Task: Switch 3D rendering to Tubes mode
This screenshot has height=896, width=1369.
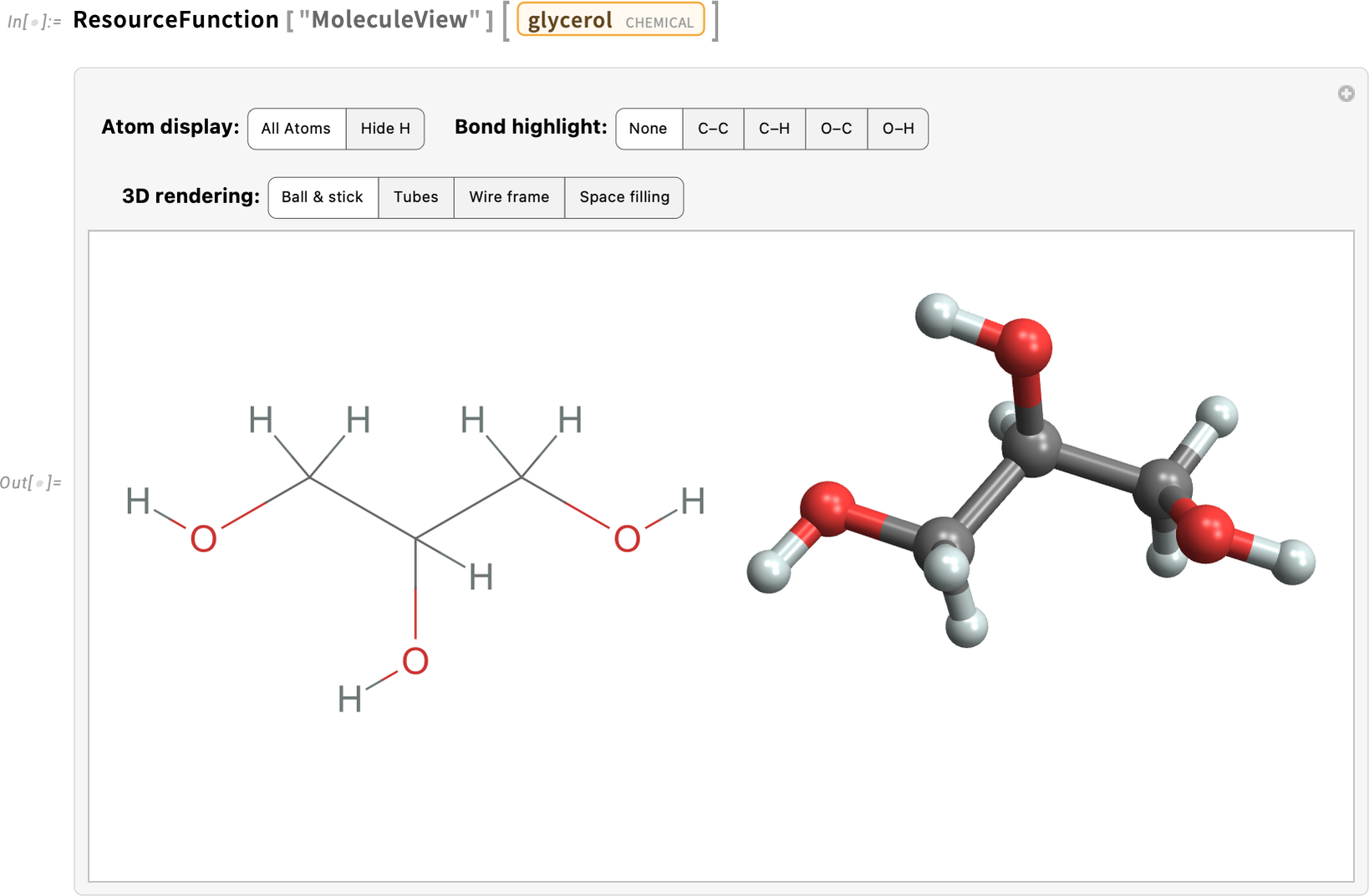Action: click(415, 197)
